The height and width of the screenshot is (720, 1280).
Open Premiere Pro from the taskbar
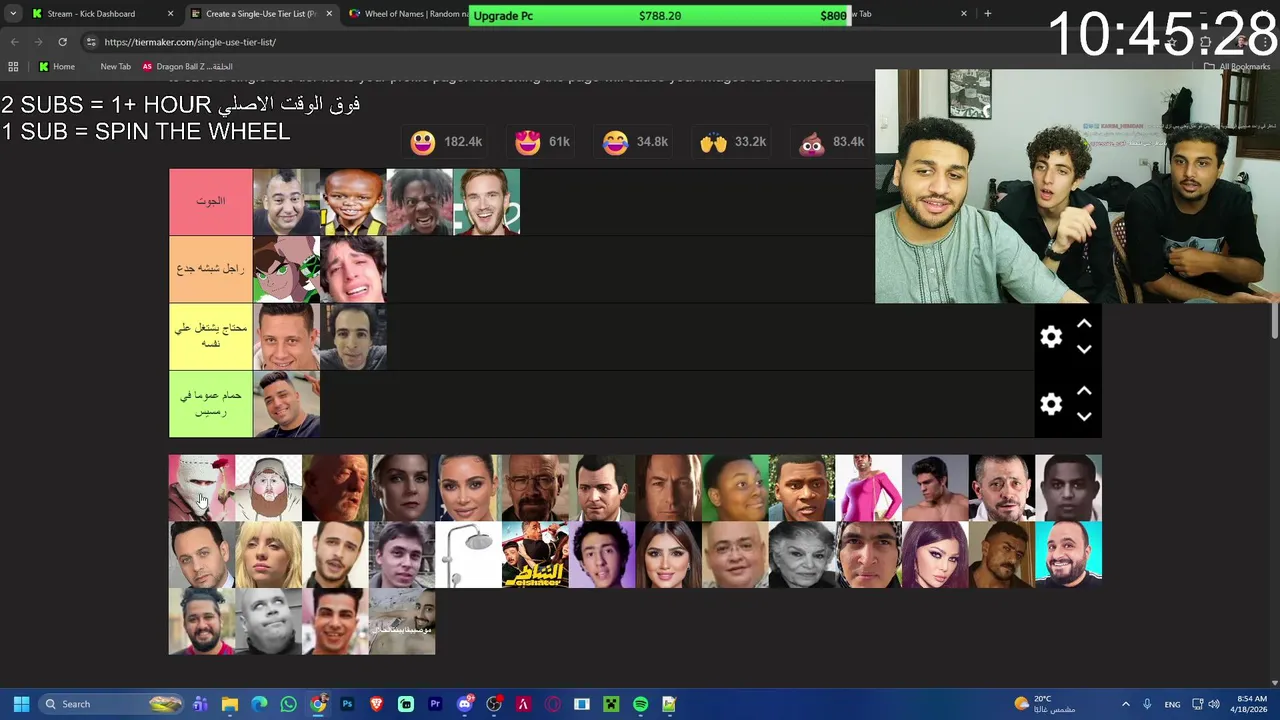(435, 704)
